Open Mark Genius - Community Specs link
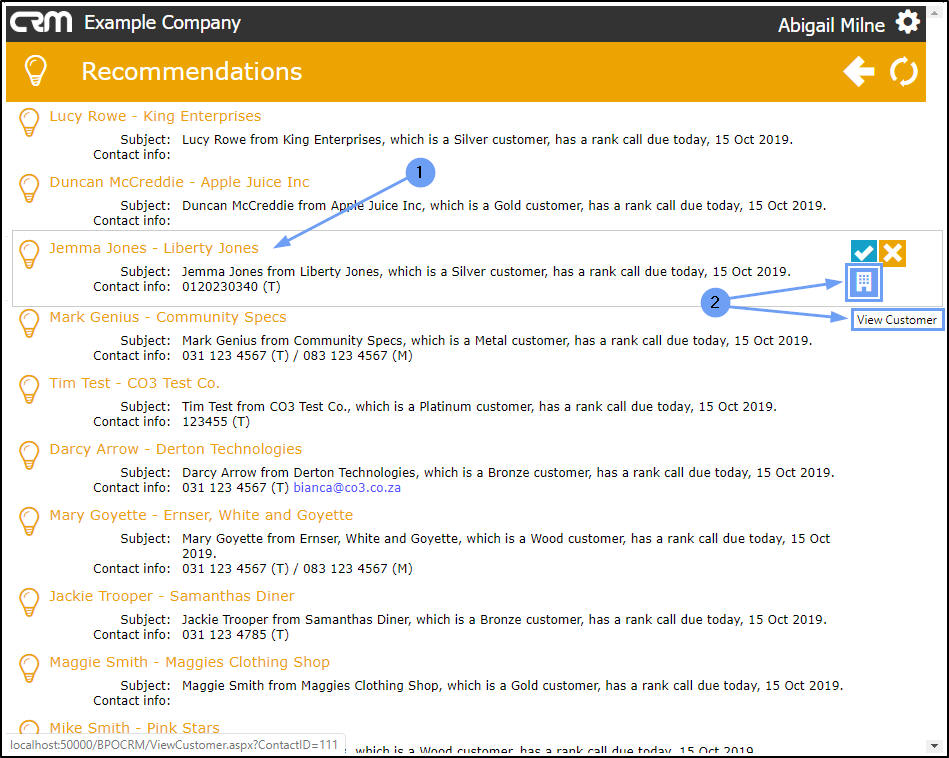The height and width of the screenshot is (758, 949). pyautogui.click(x=168, y=317)
